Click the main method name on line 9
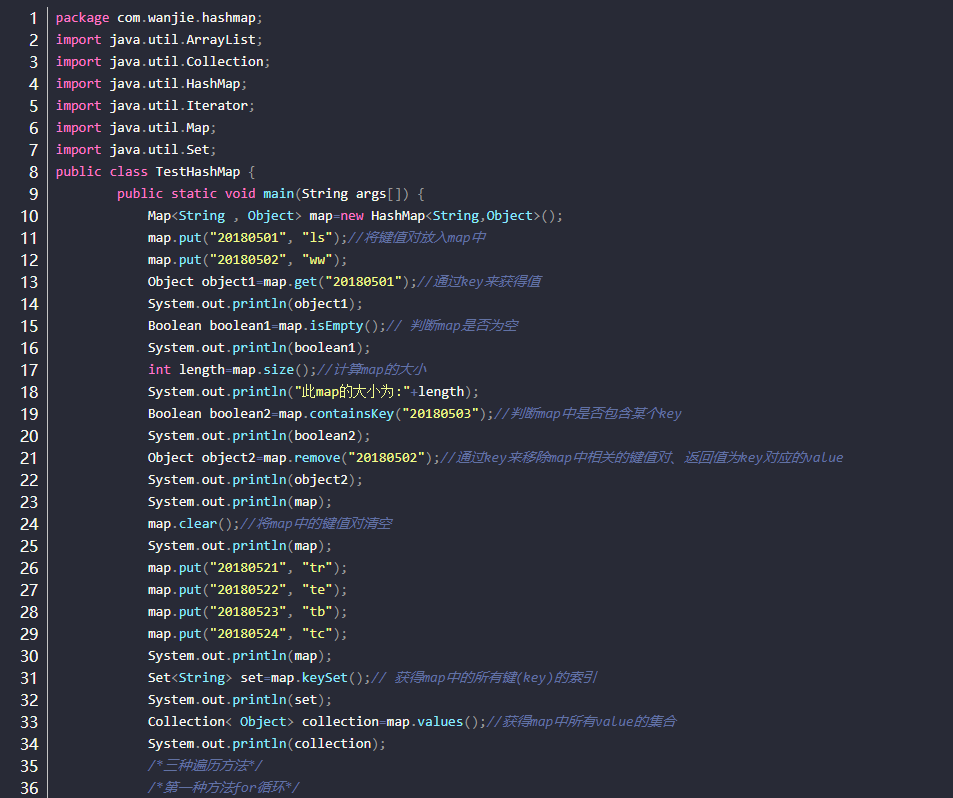Screen dimensions: 953x798 pyautogui.click(x=278, y=194)
